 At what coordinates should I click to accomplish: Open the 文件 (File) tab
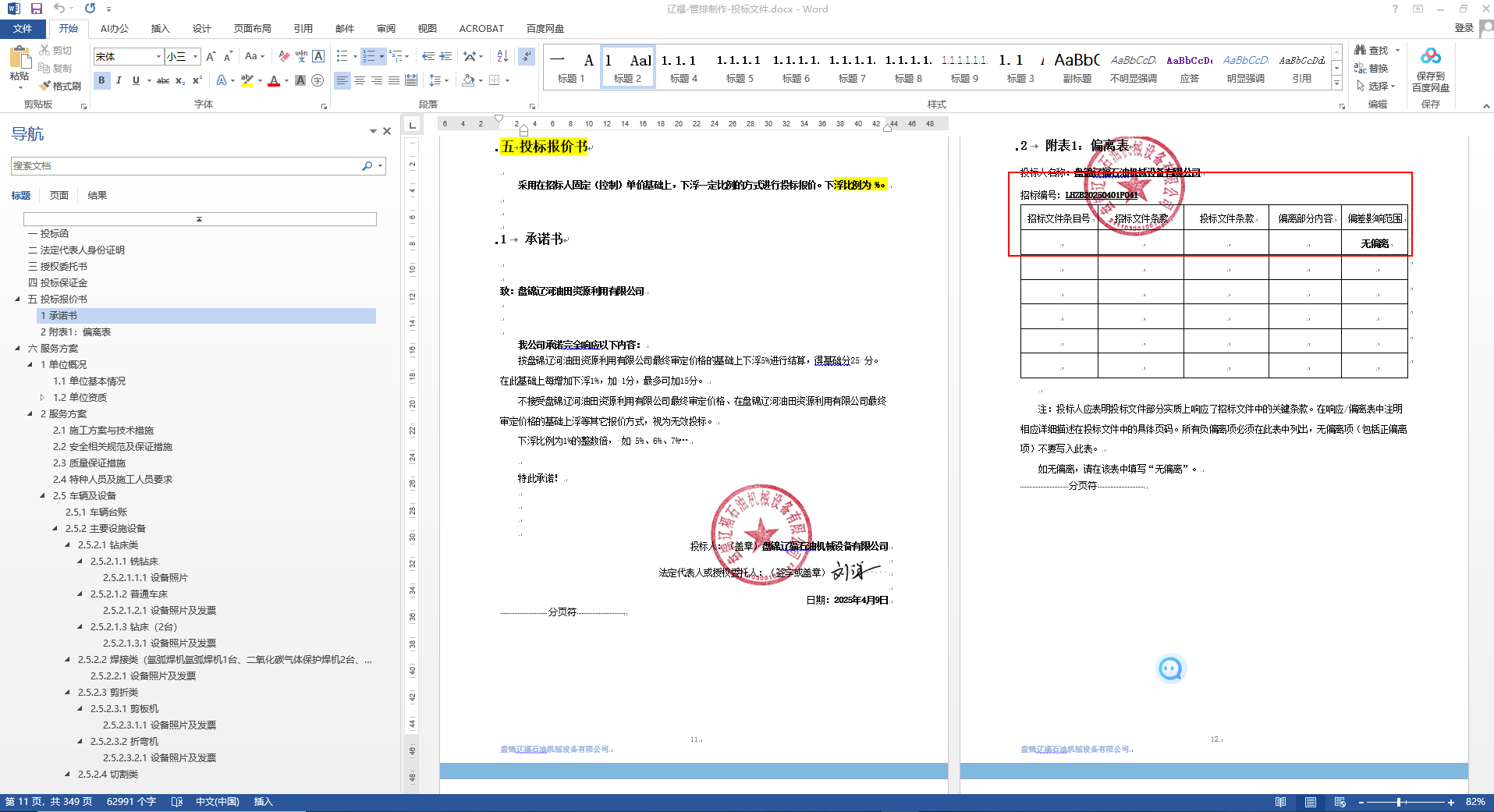[x=23, y=29]
